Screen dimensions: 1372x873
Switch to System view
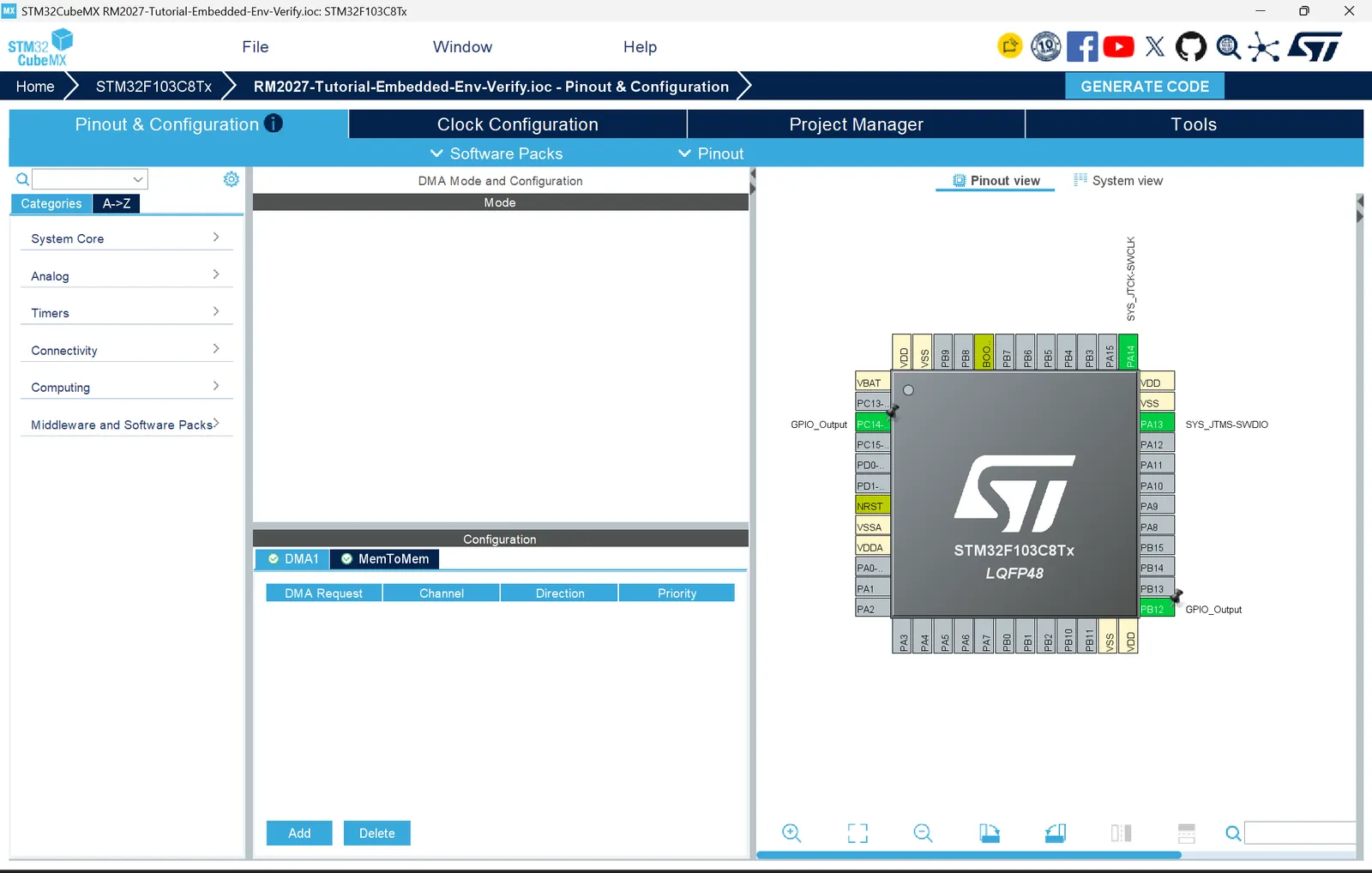[1118, 180]
